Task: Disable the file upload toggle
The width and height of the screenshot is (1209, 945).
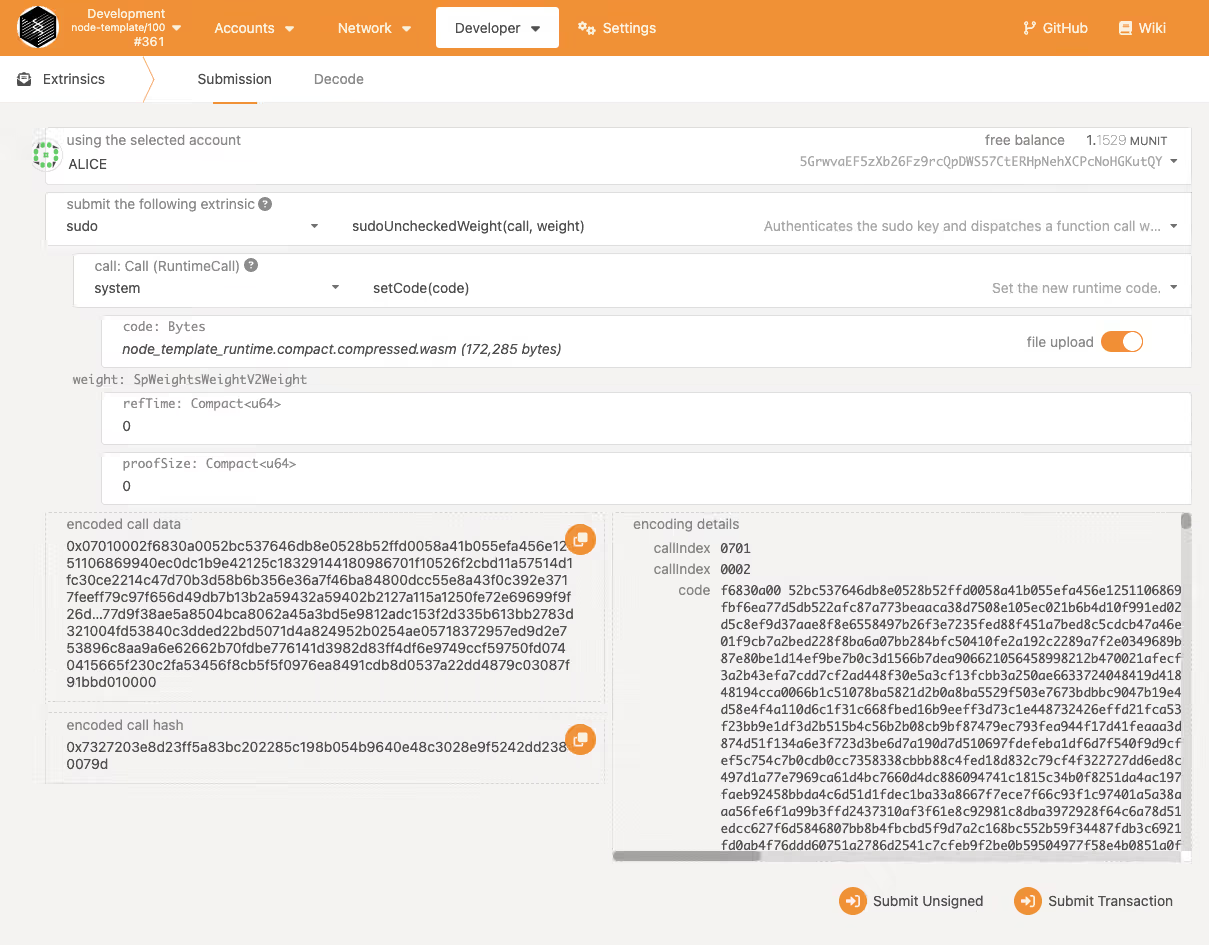Action: point(1121,342)
